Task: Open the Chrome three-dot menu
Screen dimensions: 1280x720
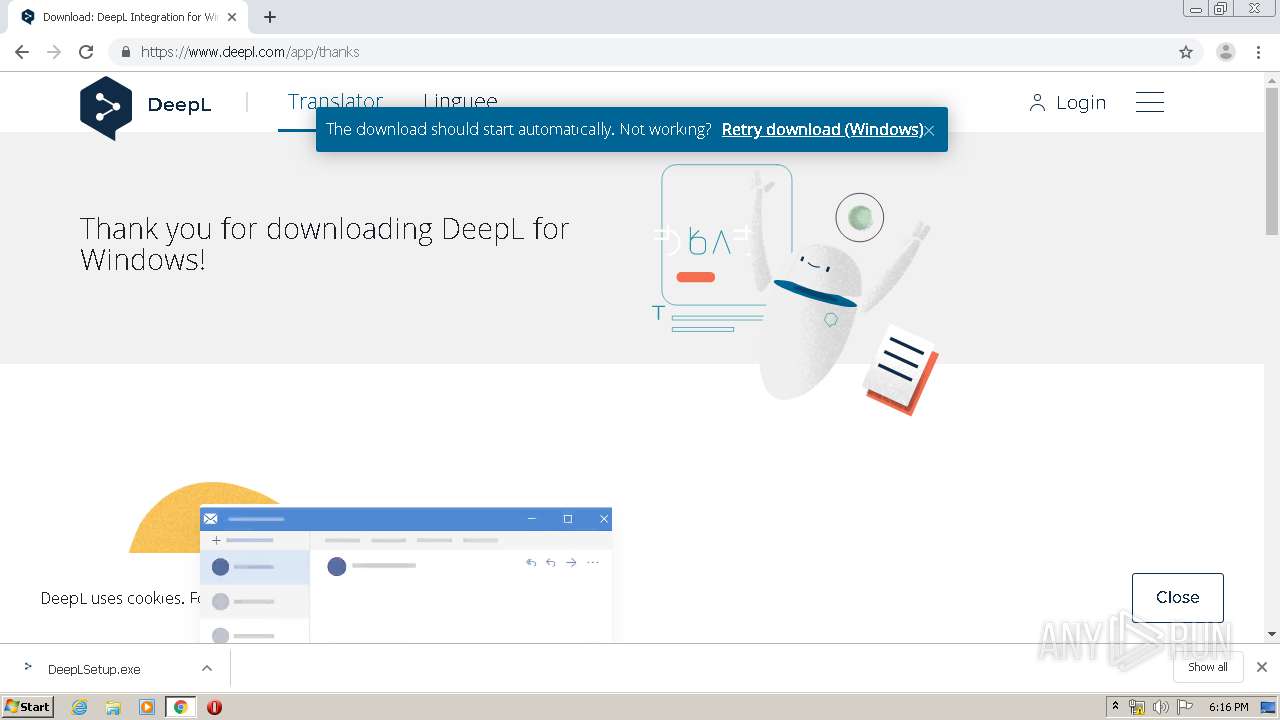Action: point(1259,52)
